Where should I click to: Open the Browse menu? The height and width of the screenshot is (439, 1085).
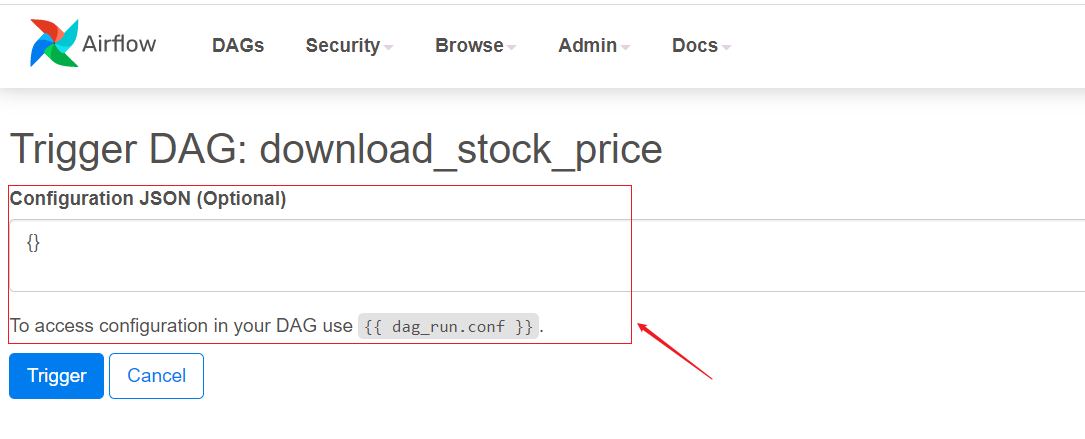coord(469,46)
